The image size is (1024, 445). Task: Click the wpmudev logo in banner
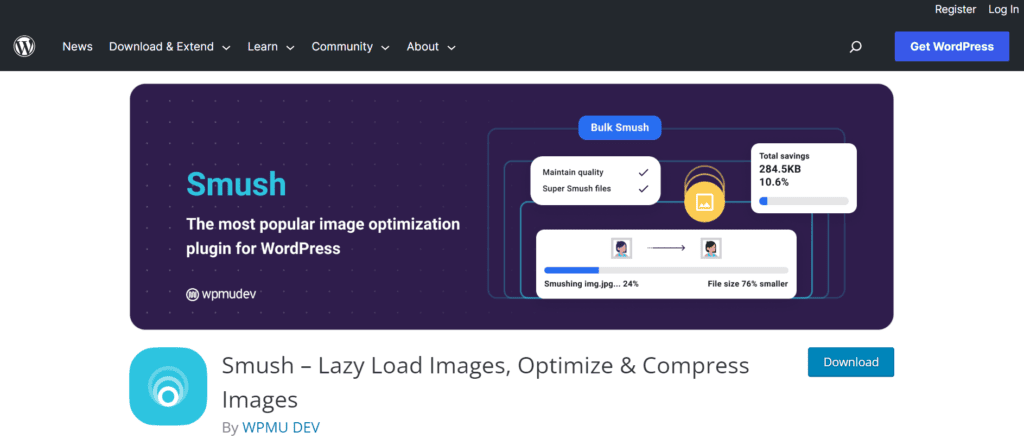click(x=221, y=294)
